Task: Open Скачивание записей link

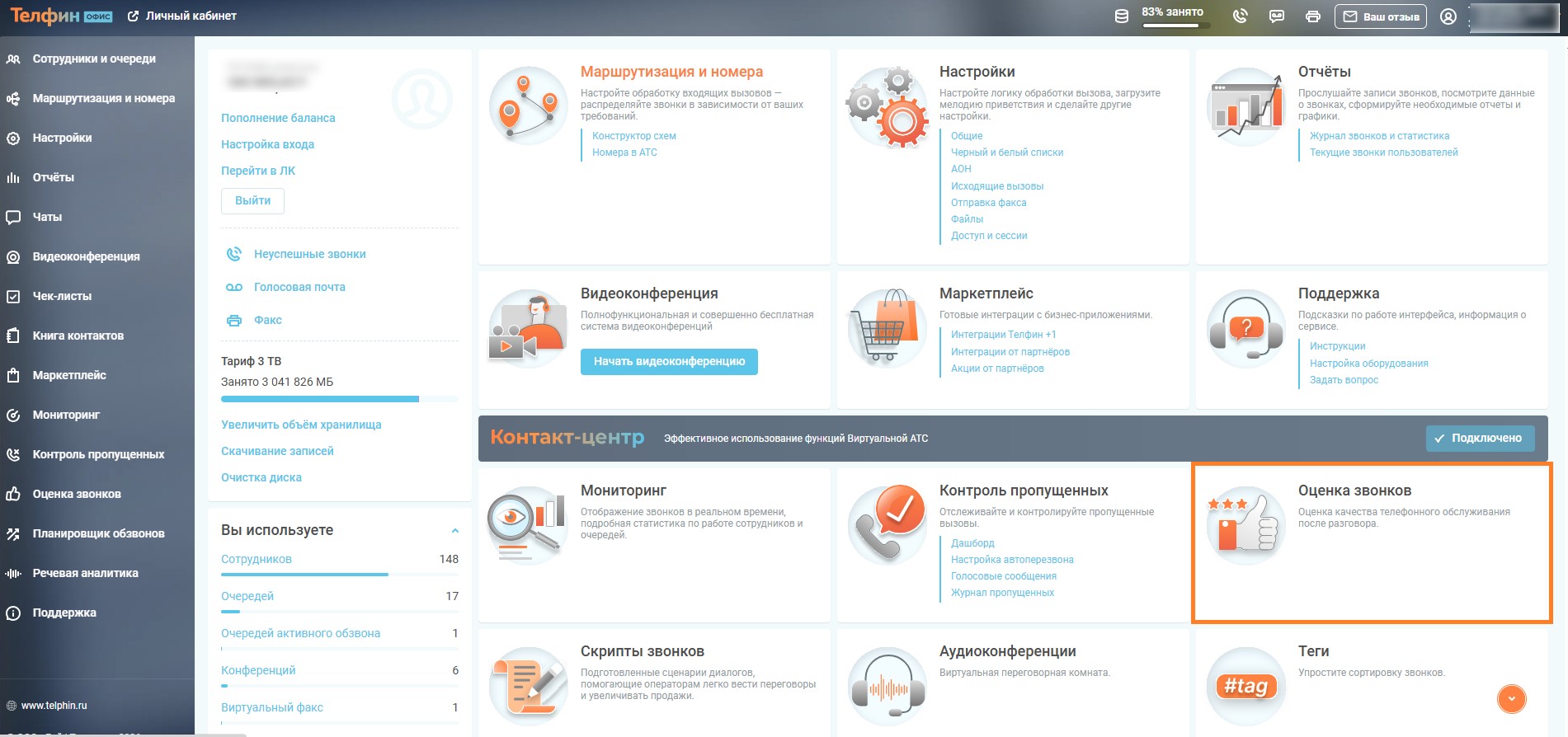Action: click(x=277, y=451)
